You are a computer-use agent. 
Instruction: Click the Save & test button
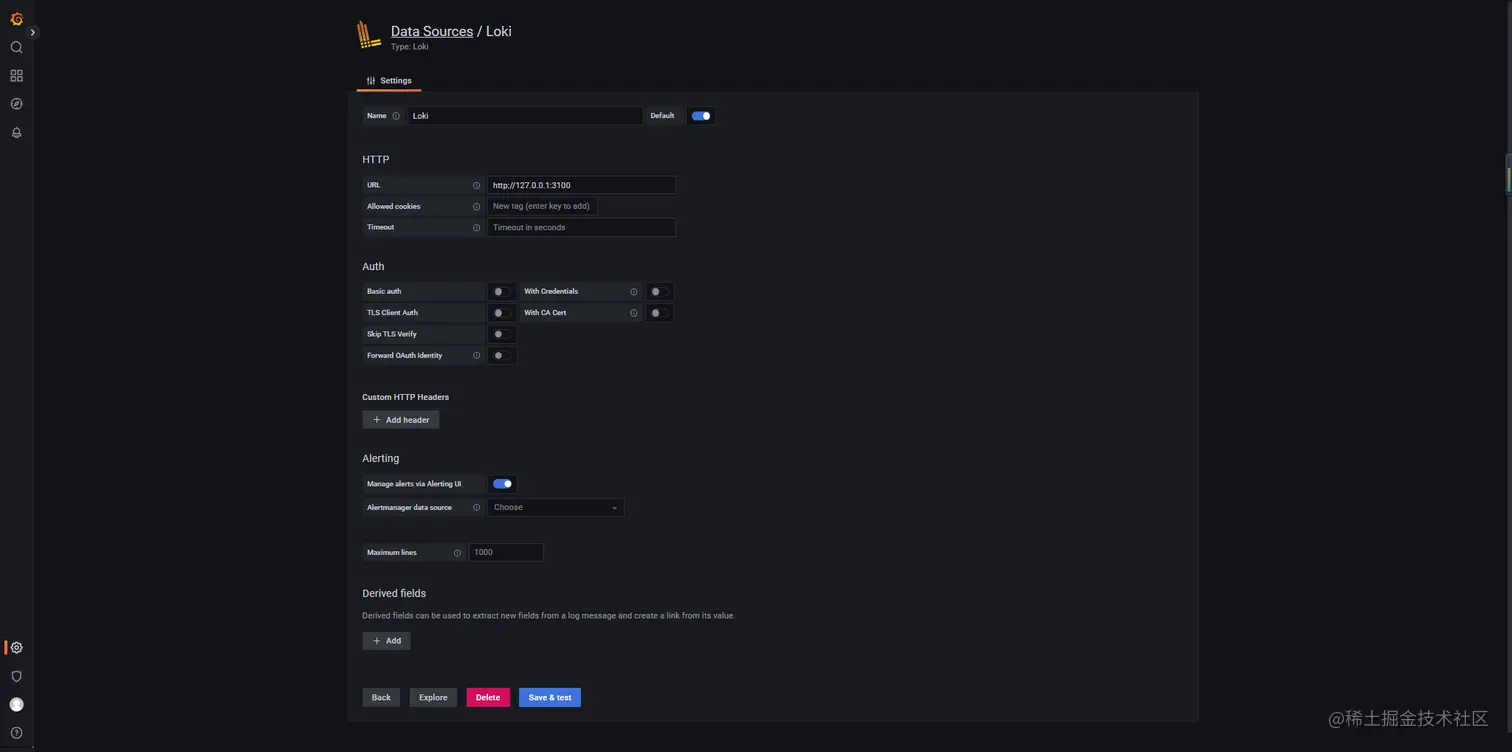[x=550, y=698]
